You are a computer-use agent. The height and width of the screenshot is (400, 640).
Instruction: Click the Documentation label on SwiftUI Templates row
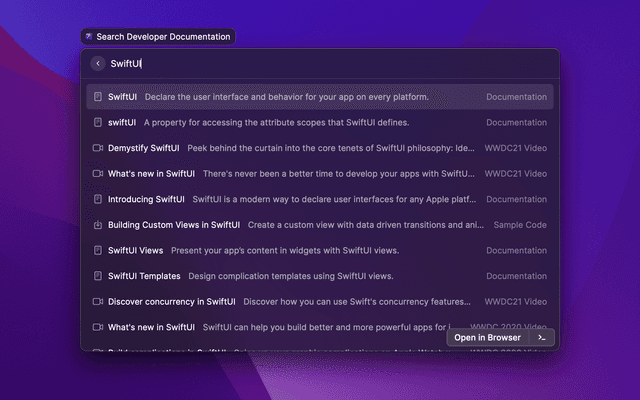[516, 276]
